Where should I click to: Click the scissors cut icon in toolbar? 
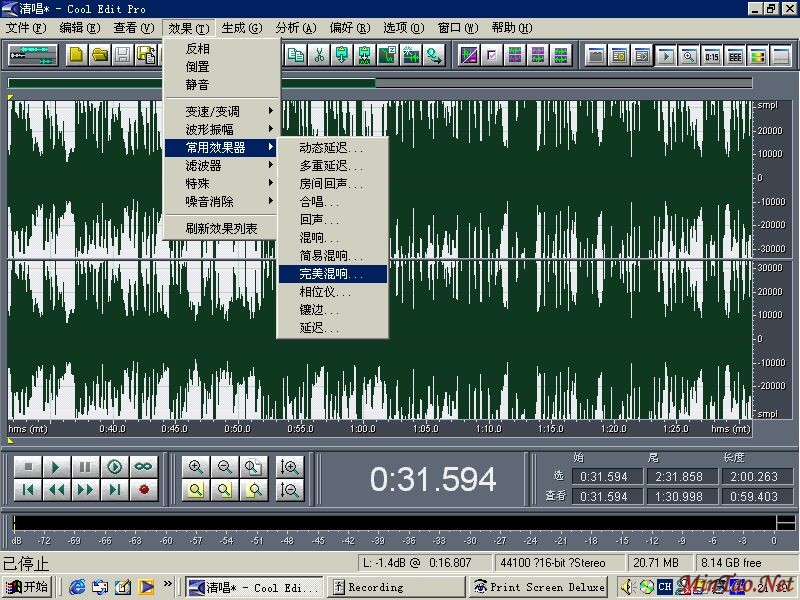pyautogui.click(x=319, y=55)
